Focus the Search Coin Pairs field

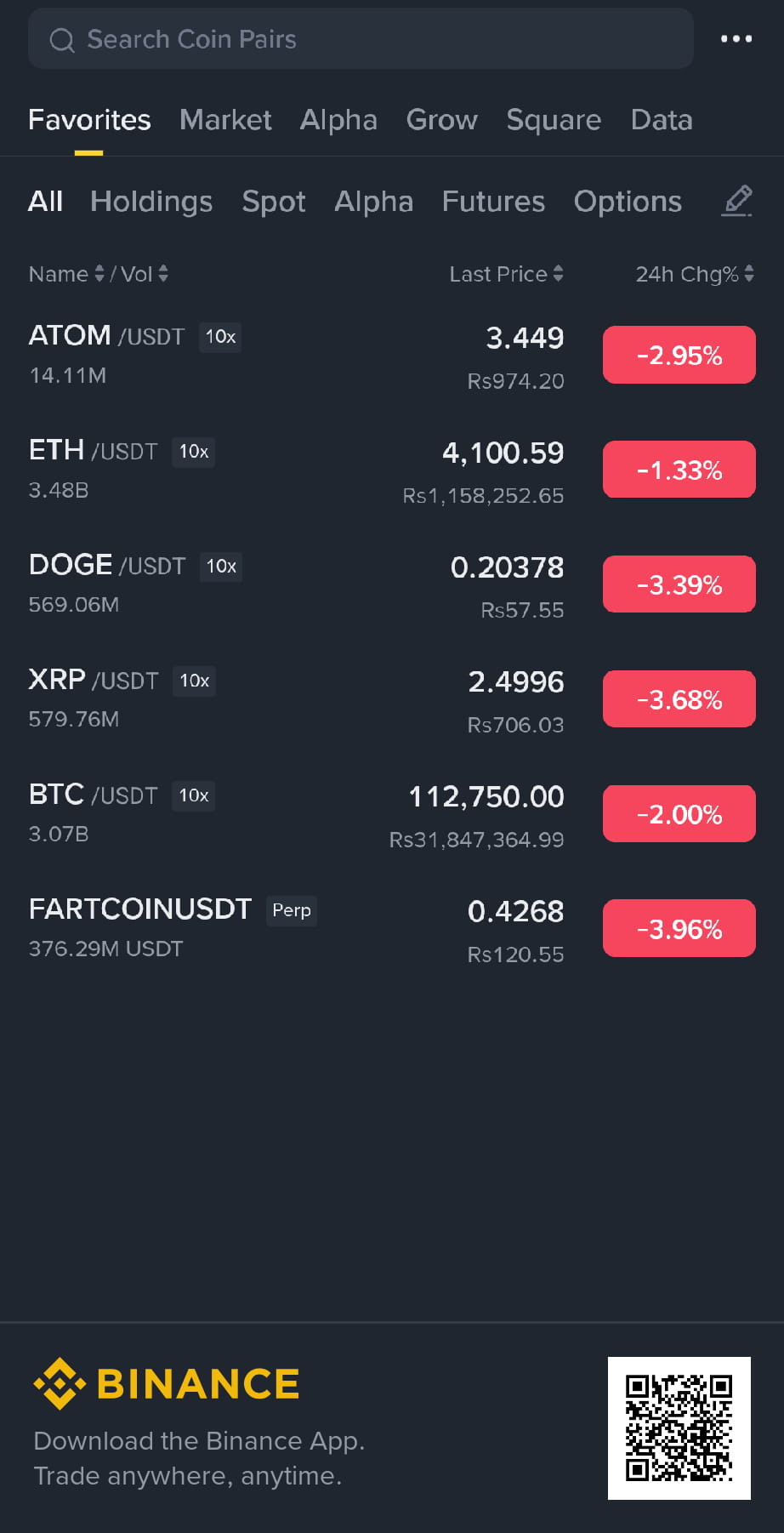[361, 39]
